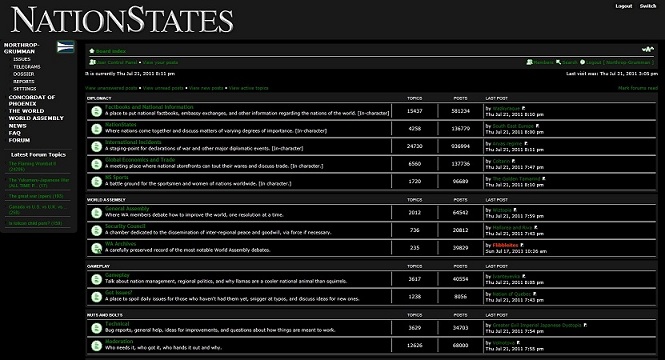Screen dimensions: 665x360
Task: Go to Concordat of Phoenix region
Action: click(x=32, y=100)
